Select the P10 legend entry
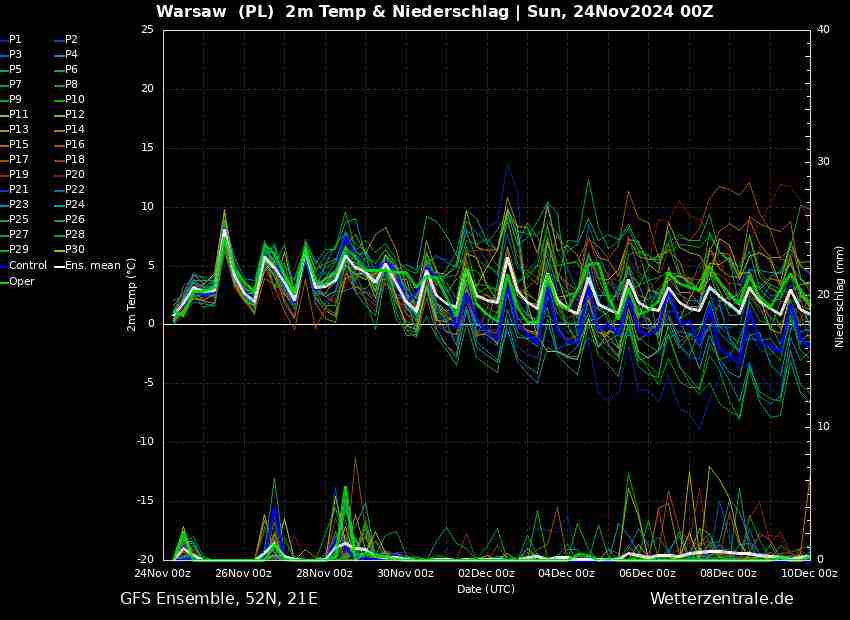The height and width of the screenshot is (620, 850). [69, 99]
